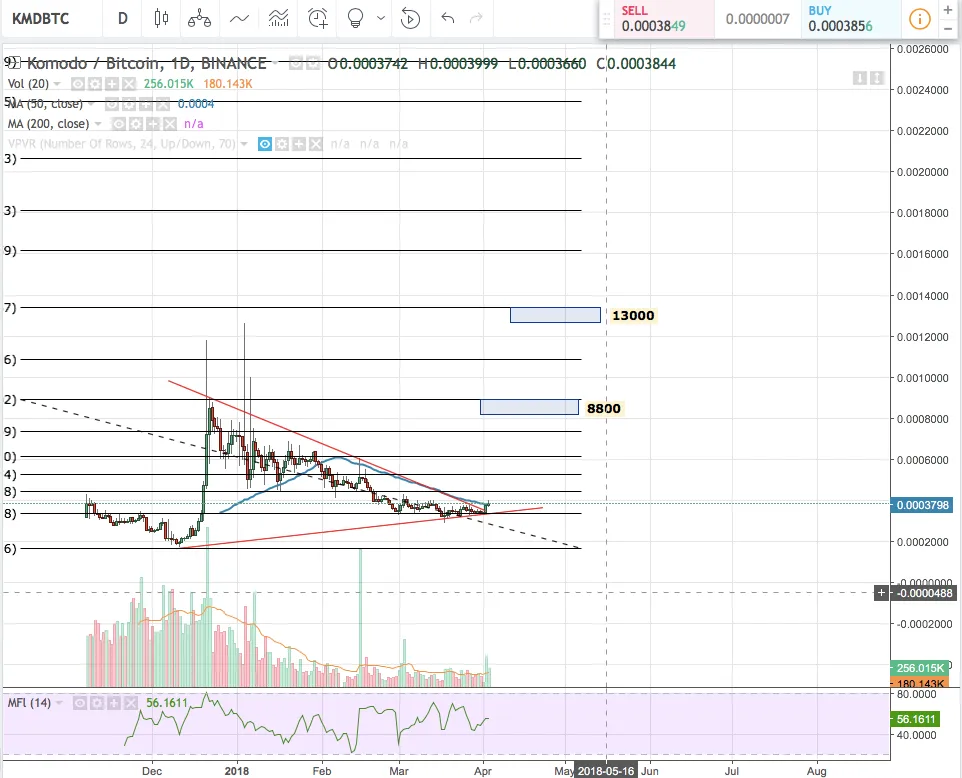Viewport: 962px width, 778px height.
Task: Click the orange order info icon
Action: [919, 20]
